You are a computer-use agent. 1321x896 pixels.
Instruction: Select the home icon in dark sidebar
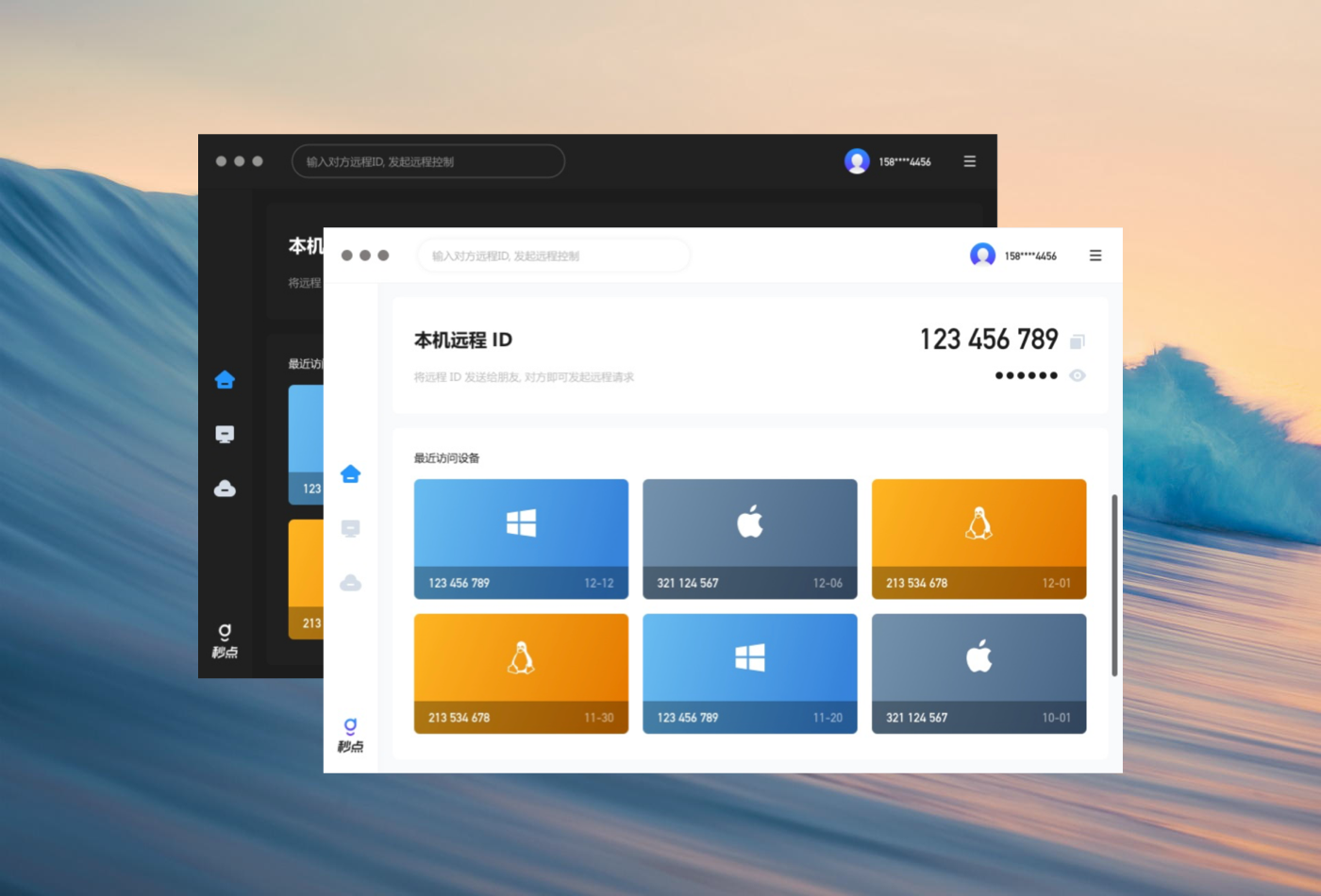pyautogui.click(x=225, y=379)
